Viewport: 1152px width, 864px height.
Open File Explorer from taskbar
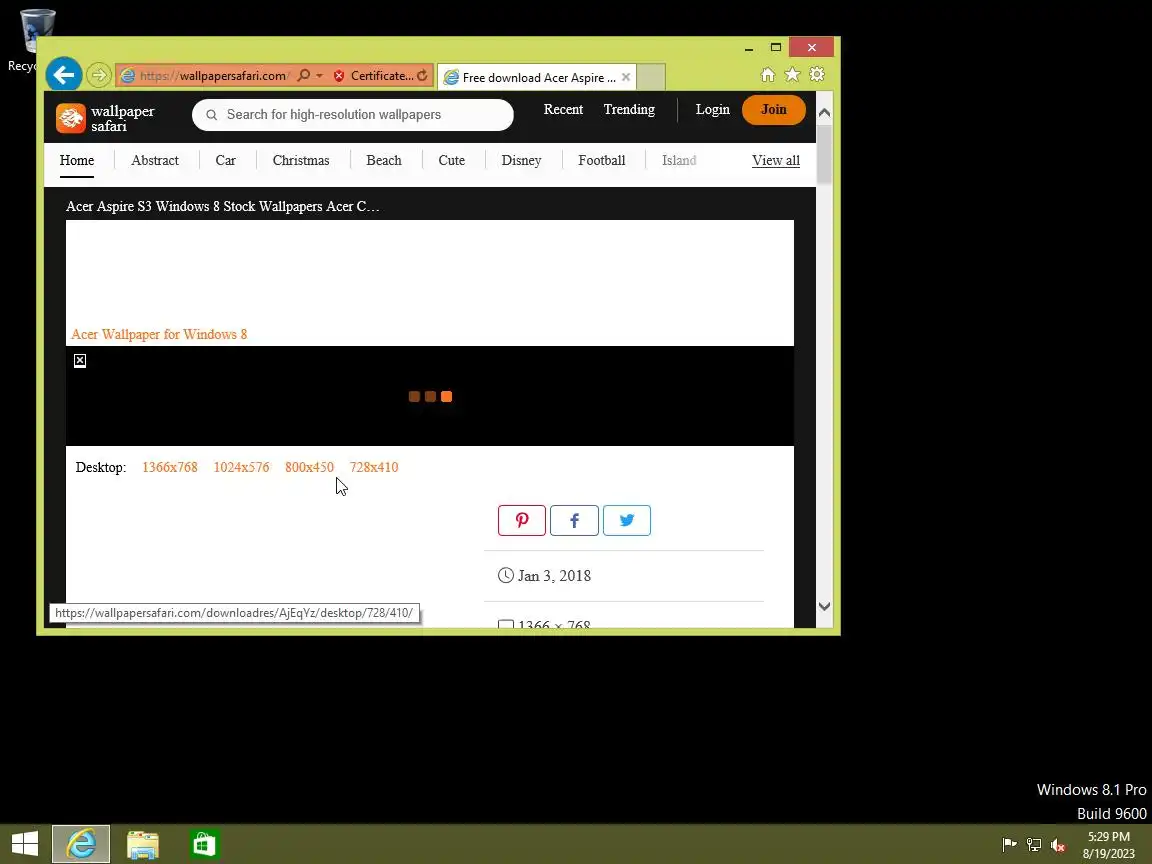143,844
